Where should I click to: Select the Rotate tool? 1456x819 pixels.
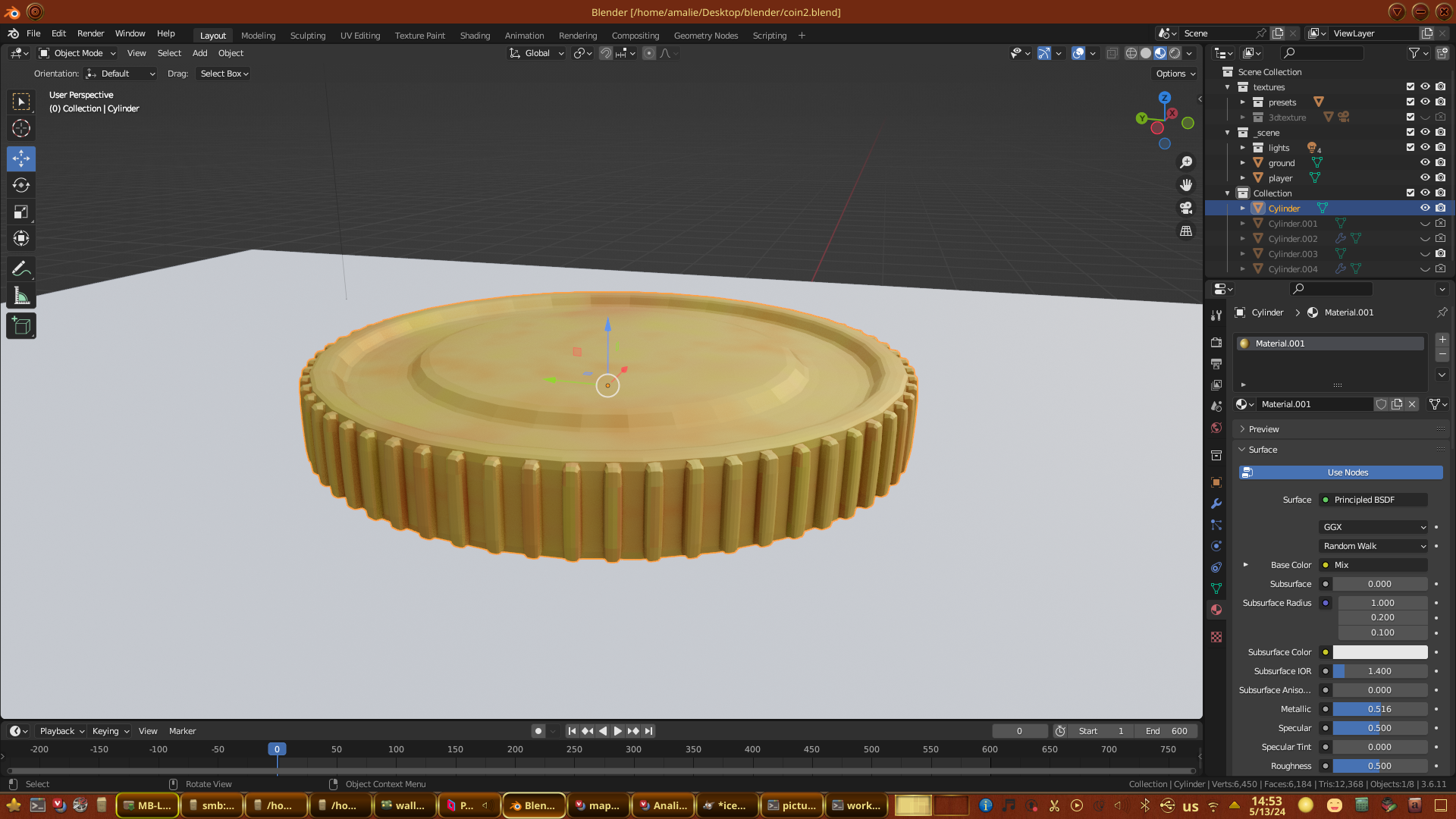(21, 185)
